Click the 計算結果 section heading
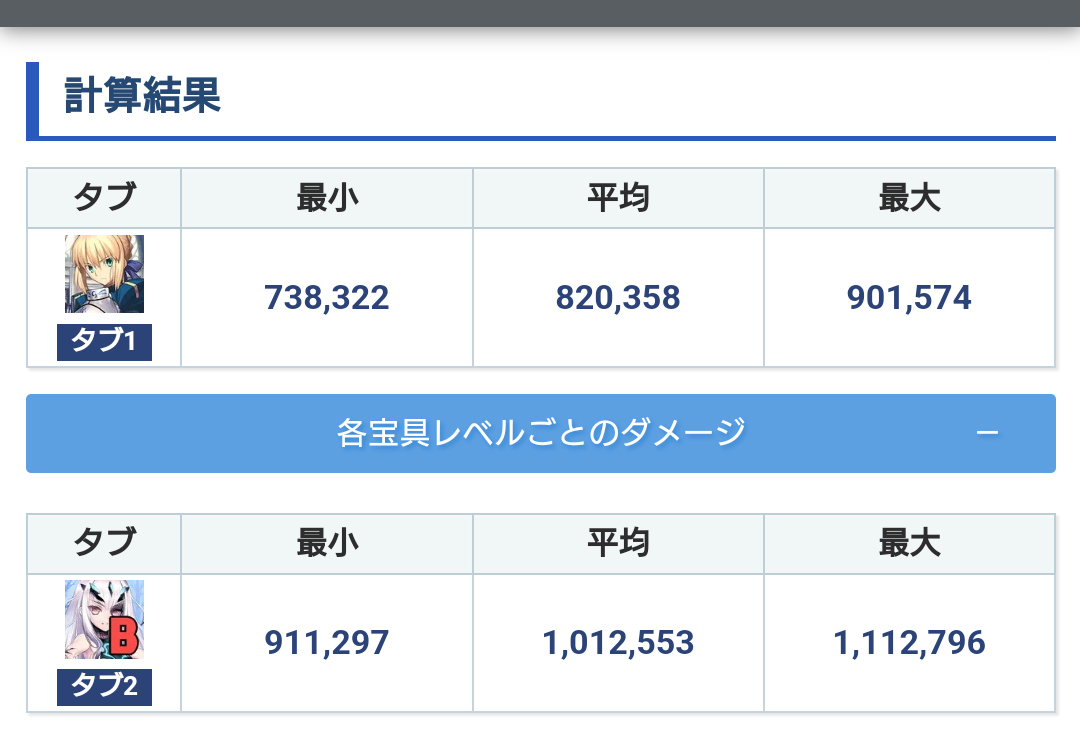The width and height of the screenshot is (1080, 732). click(142, 95)
